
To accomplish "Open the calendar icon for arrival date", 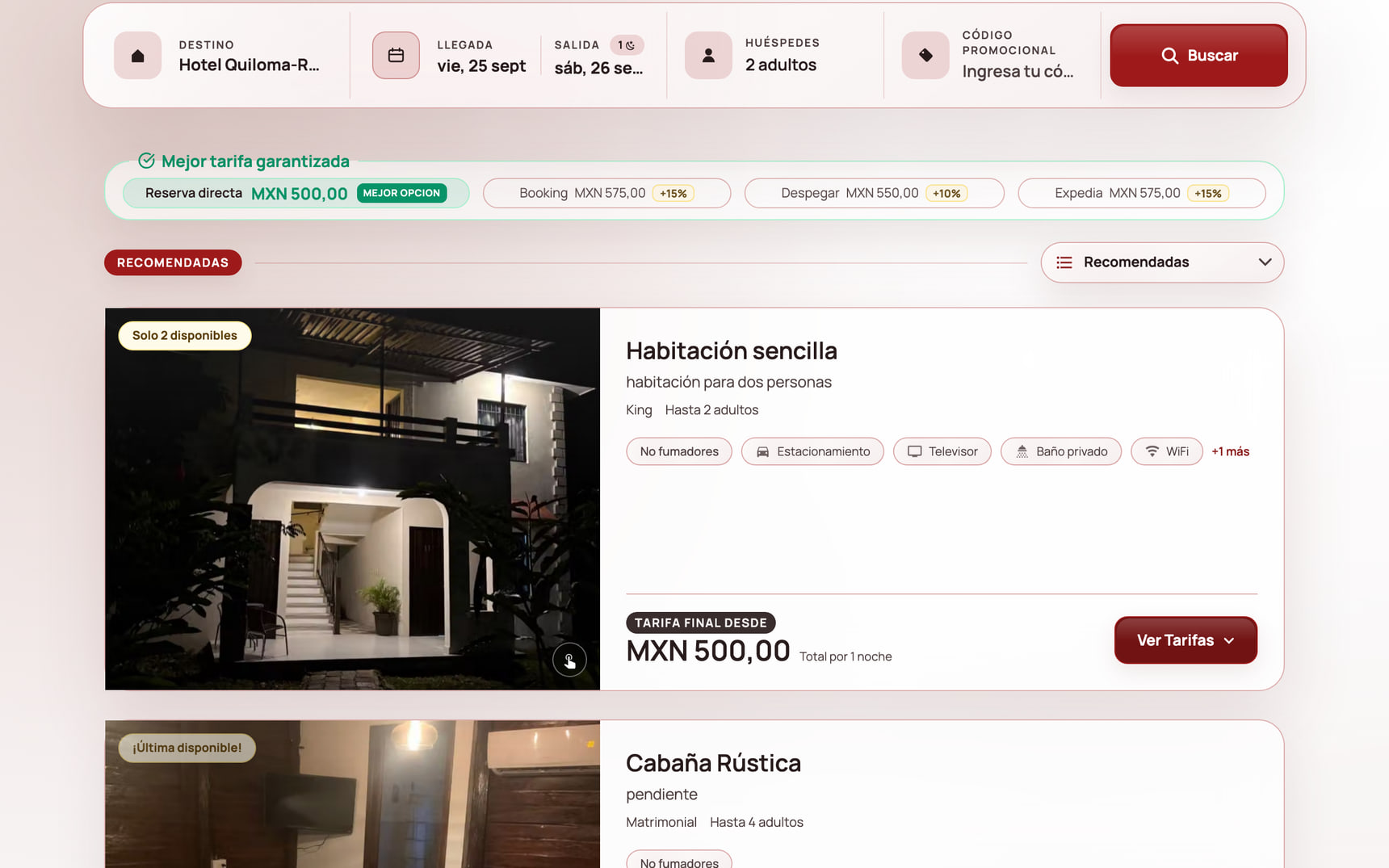I will [x=396, y=56].
